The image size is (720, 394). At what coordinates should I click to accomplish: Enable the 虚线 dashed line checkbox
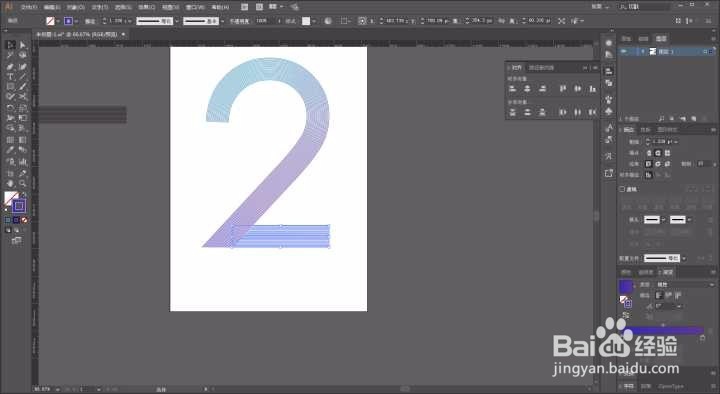(x=622, y=189)
